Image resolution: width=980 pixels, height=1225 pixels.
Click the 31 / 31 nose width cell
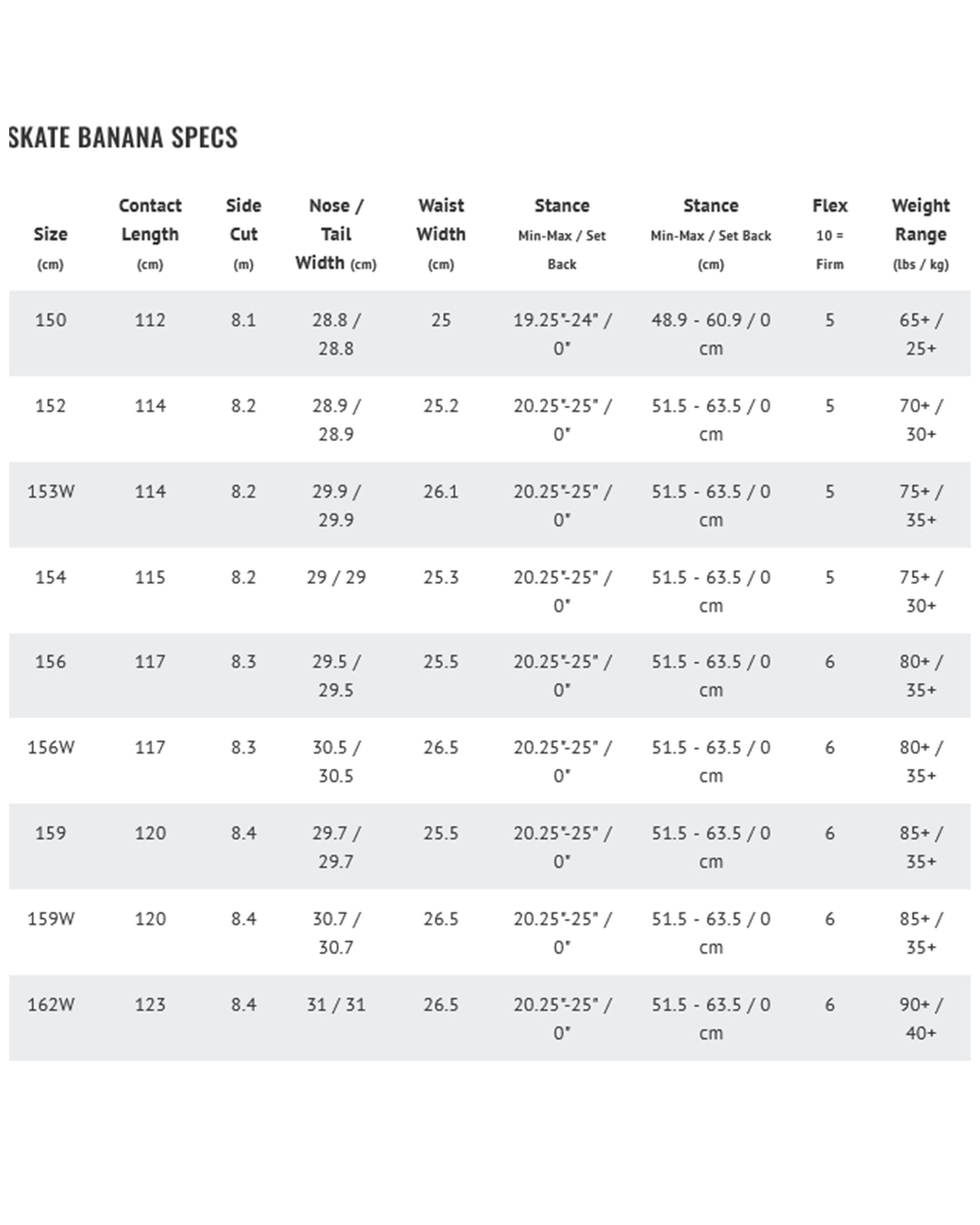(336, 1004)
